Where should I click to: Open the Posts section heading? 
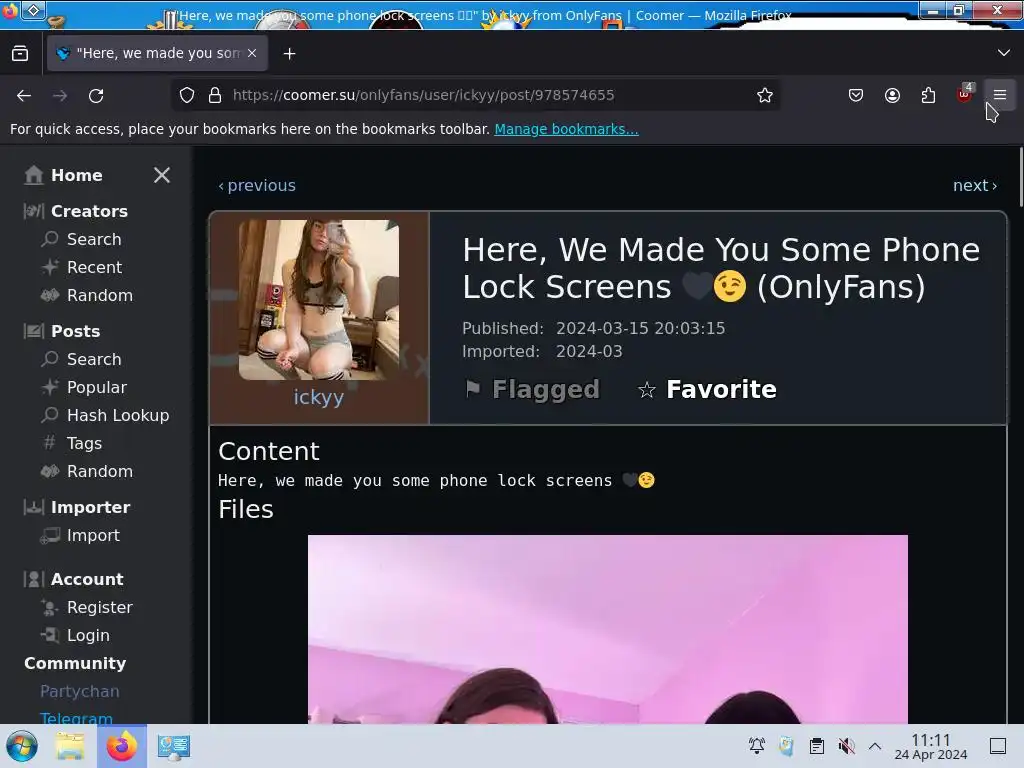tap(75, 331)
